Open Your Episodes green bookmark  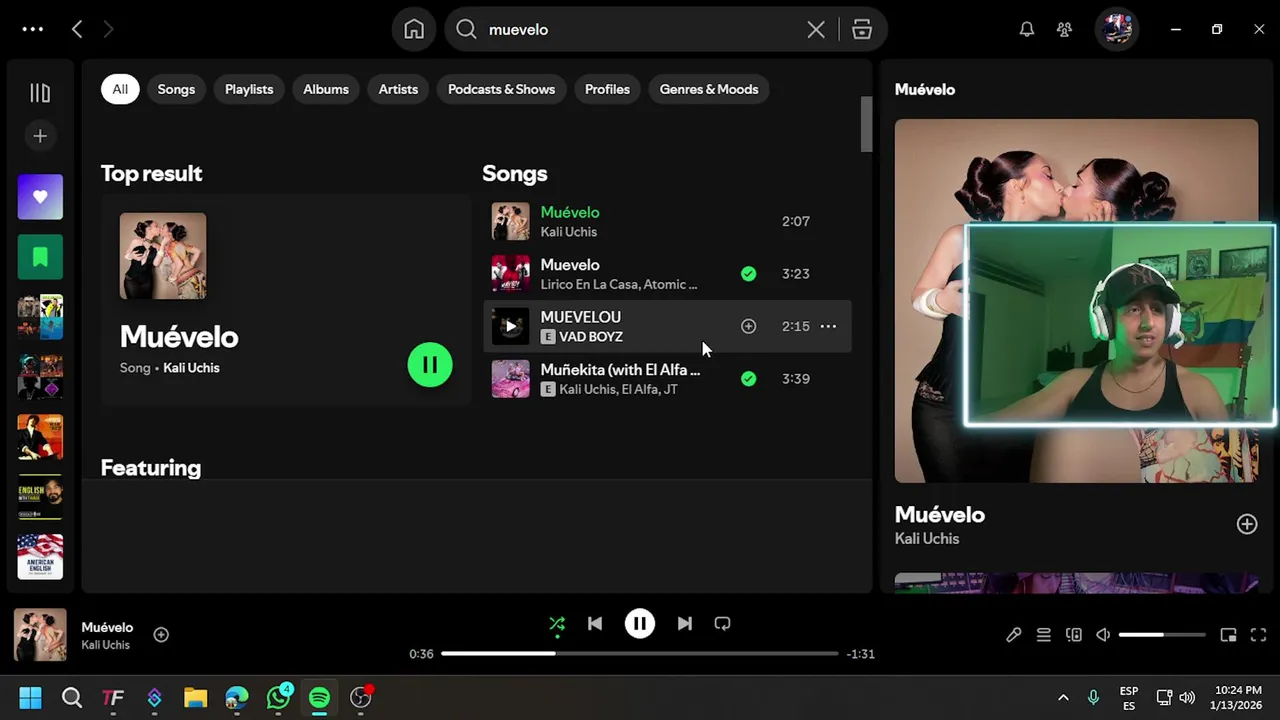(x=40, y=257)
